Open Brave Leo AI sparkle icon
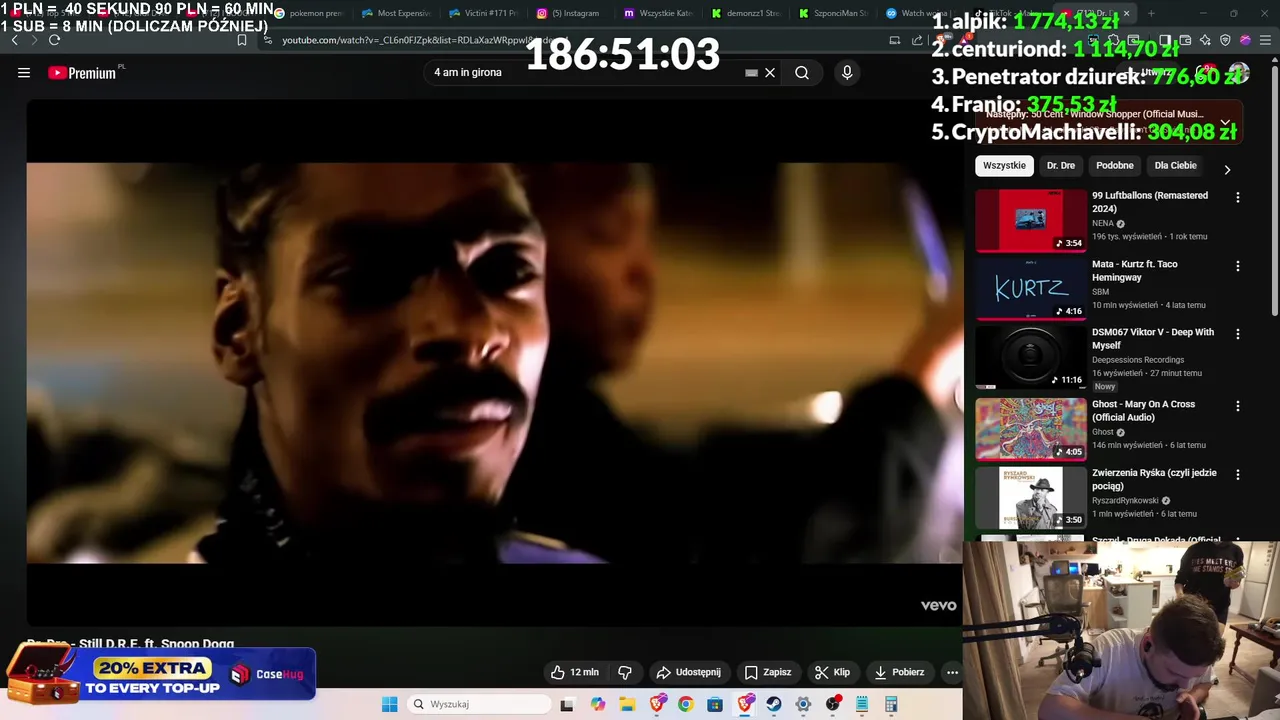Image resolution: width=1280 pixels, height=720 pixels. click(x=1205, y=40)
